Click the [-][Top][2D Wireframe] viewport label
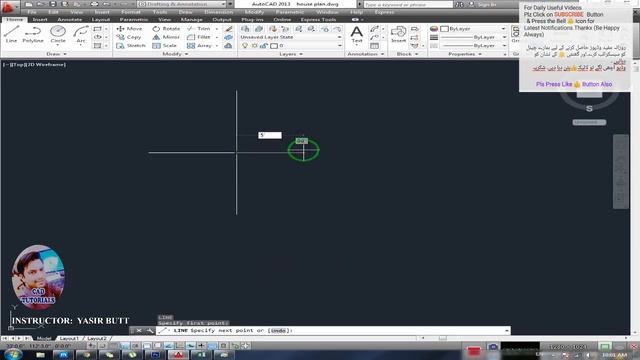The width and height of the screenshot is (640, 360). click(34, 64)
